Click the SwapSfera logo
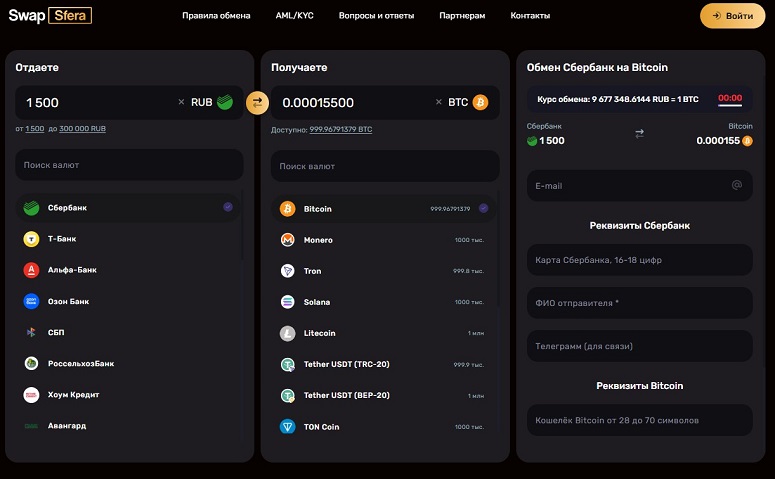Image resolution: width=775 pixels, height=479 pixels. point(50,15)
